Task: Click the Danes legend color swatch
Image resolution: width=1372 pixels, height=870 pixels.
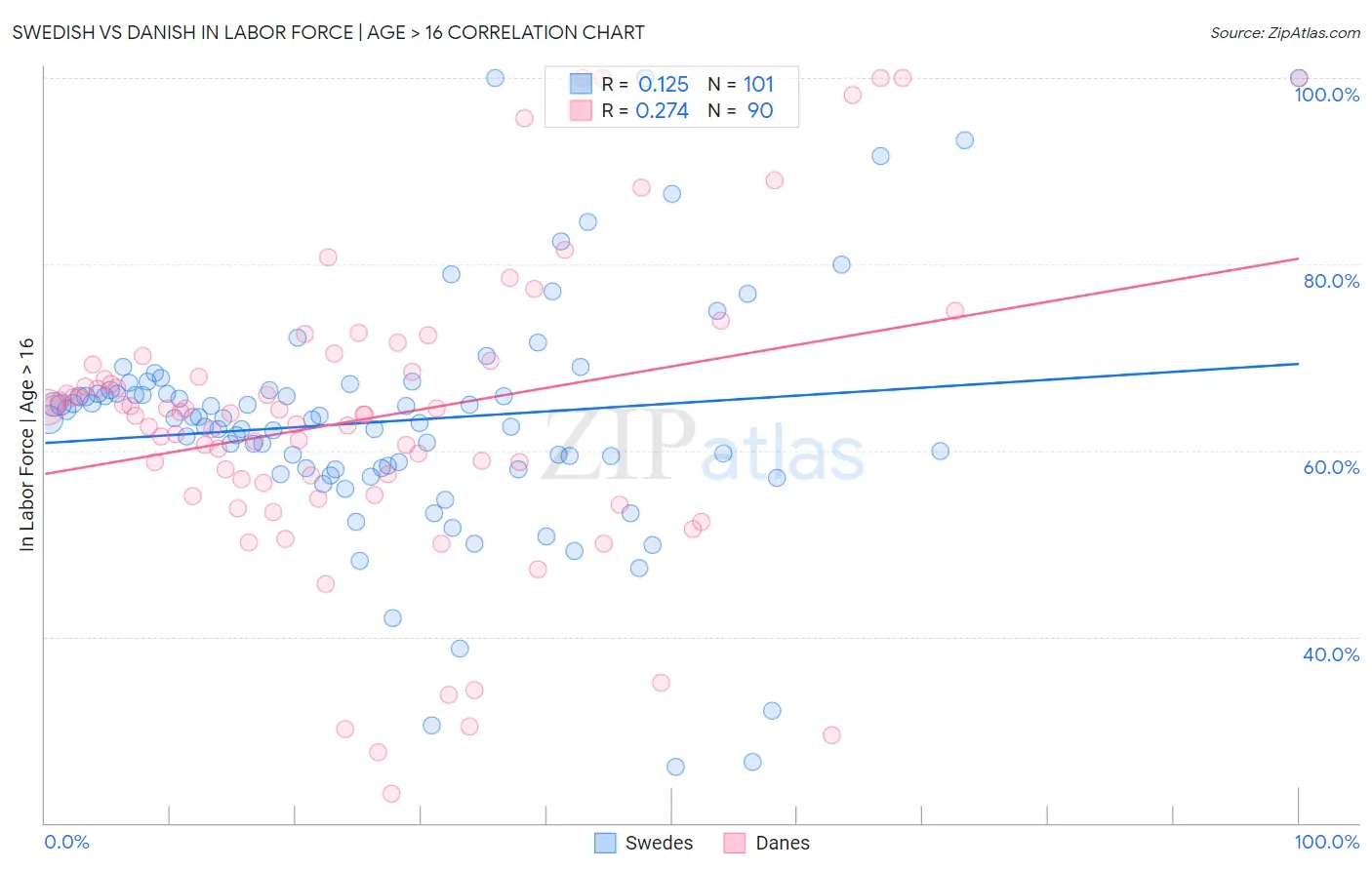Action: (x=735, y=843)
